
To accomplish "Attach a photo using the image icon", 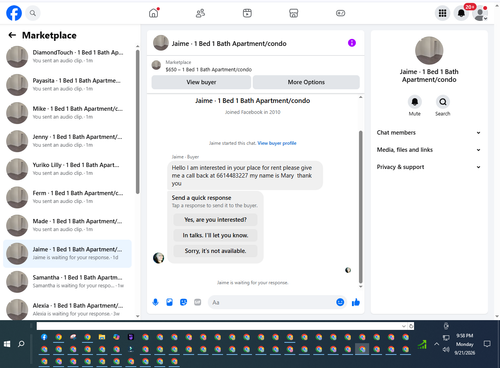I will tap(169, 302).
